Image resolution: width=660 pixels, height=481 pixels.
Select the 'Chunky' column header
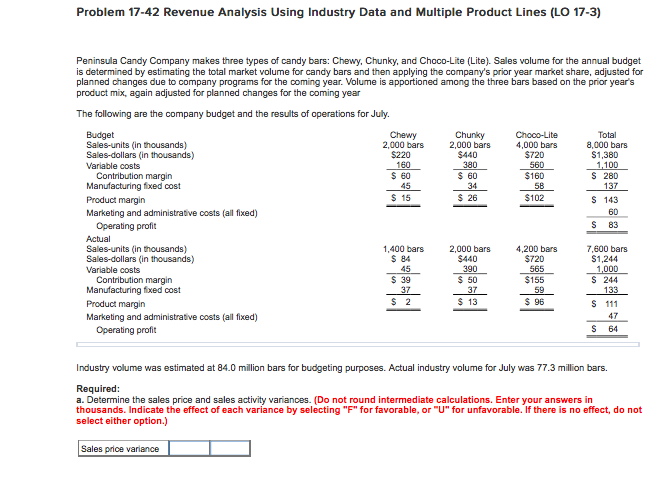click(x=470, y=135)
